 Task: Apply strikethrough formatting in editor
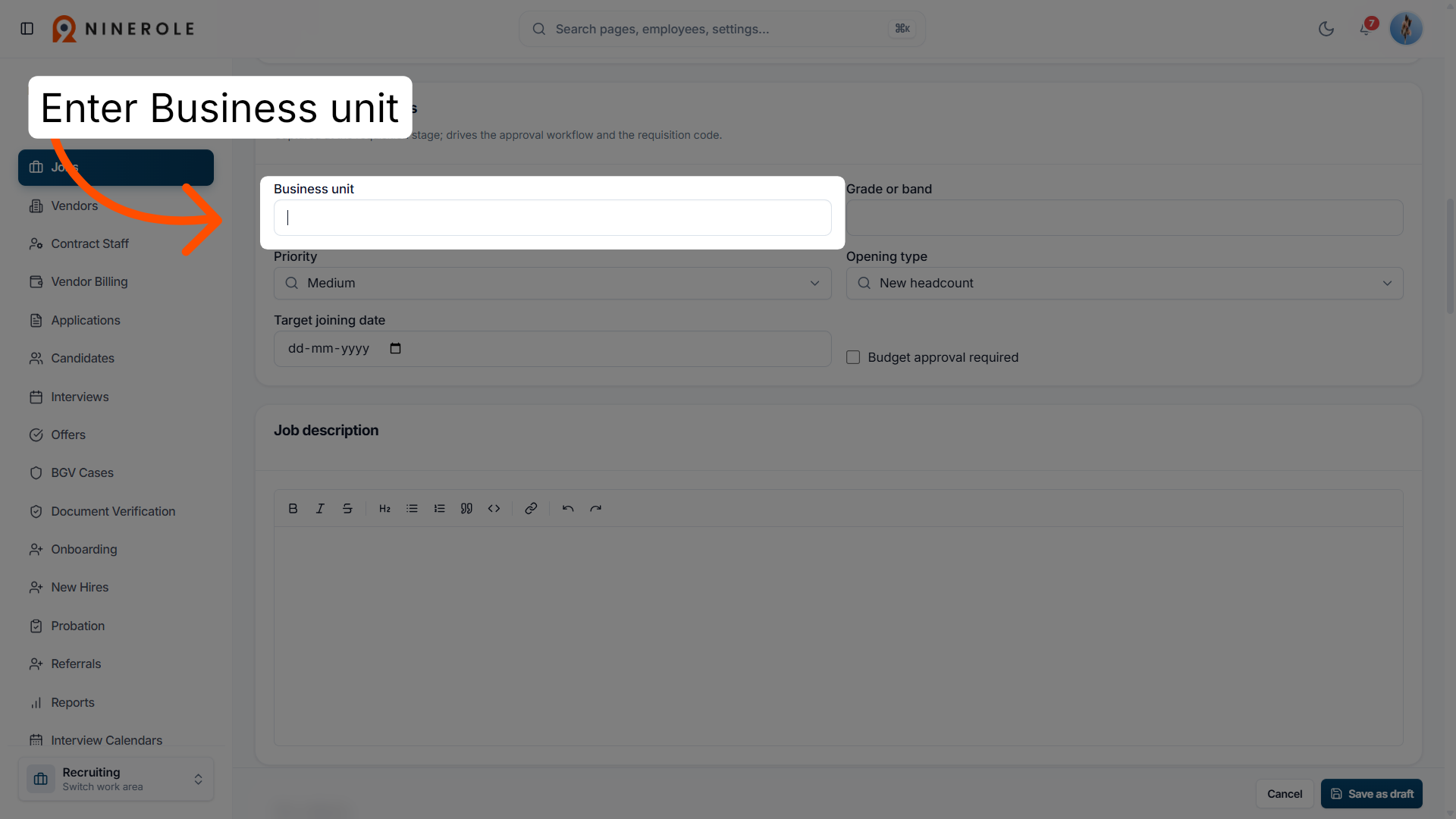click(347, 509)
